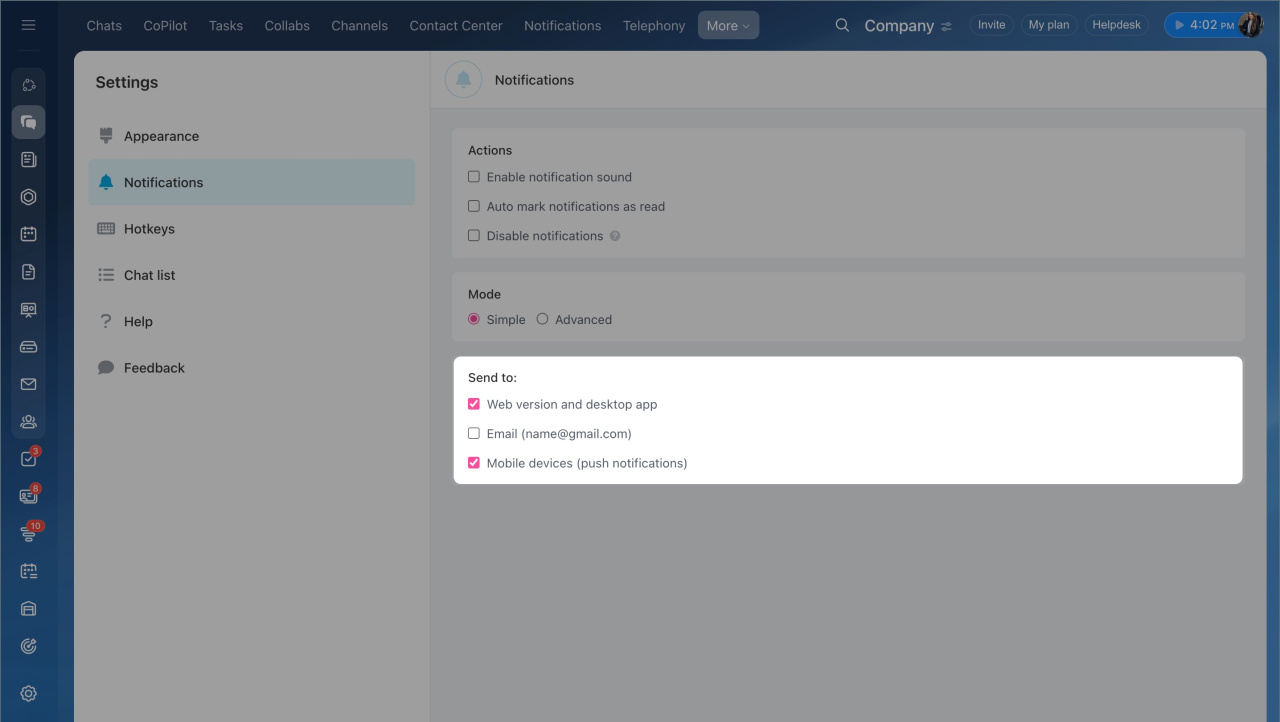Click the Invite button
The width and height of the screenshot is (1280, 722).
[x=991, y=25]
